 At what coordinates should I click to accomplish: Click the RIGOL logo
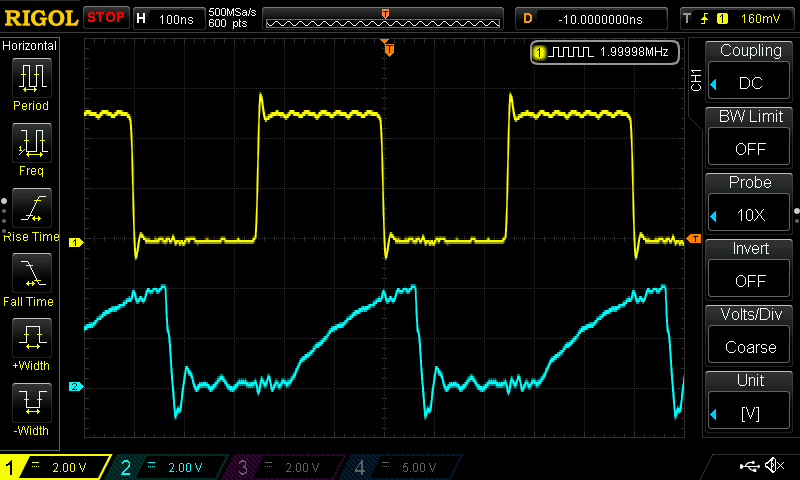[x=41, y=18]
